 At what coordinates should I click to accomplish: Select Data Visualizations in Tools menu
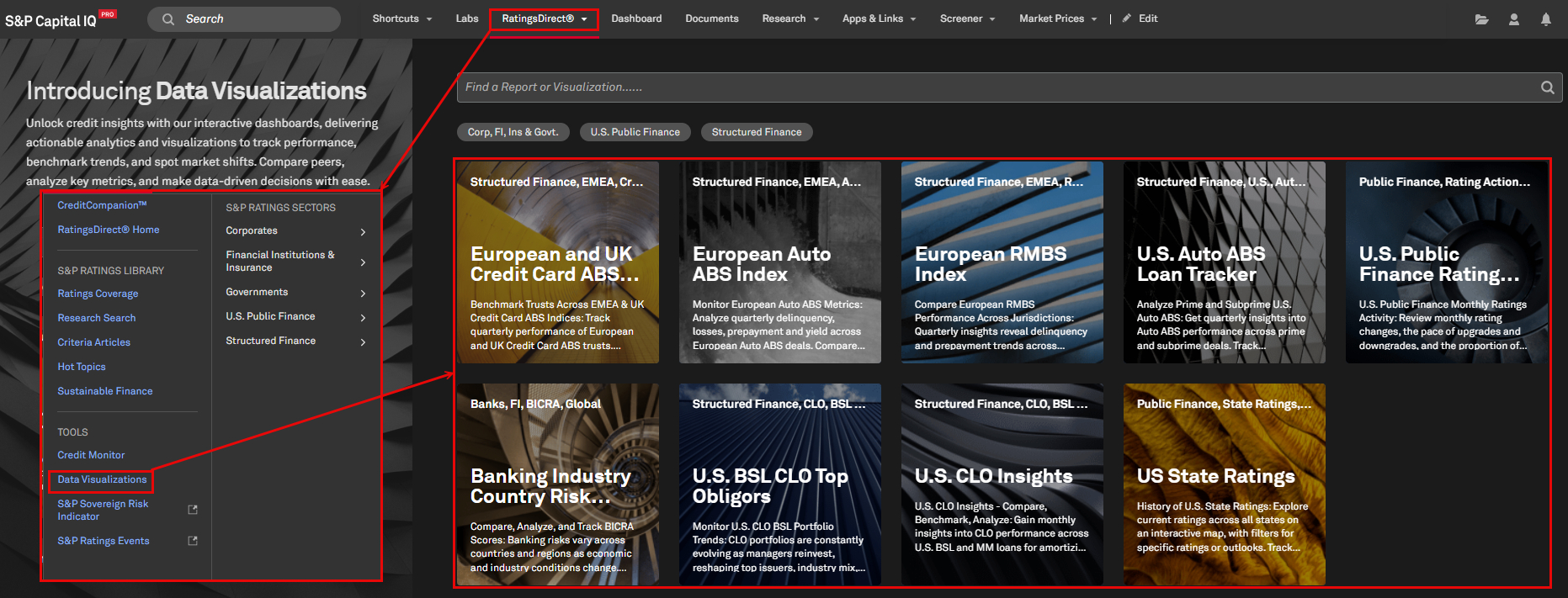point(102,479)
